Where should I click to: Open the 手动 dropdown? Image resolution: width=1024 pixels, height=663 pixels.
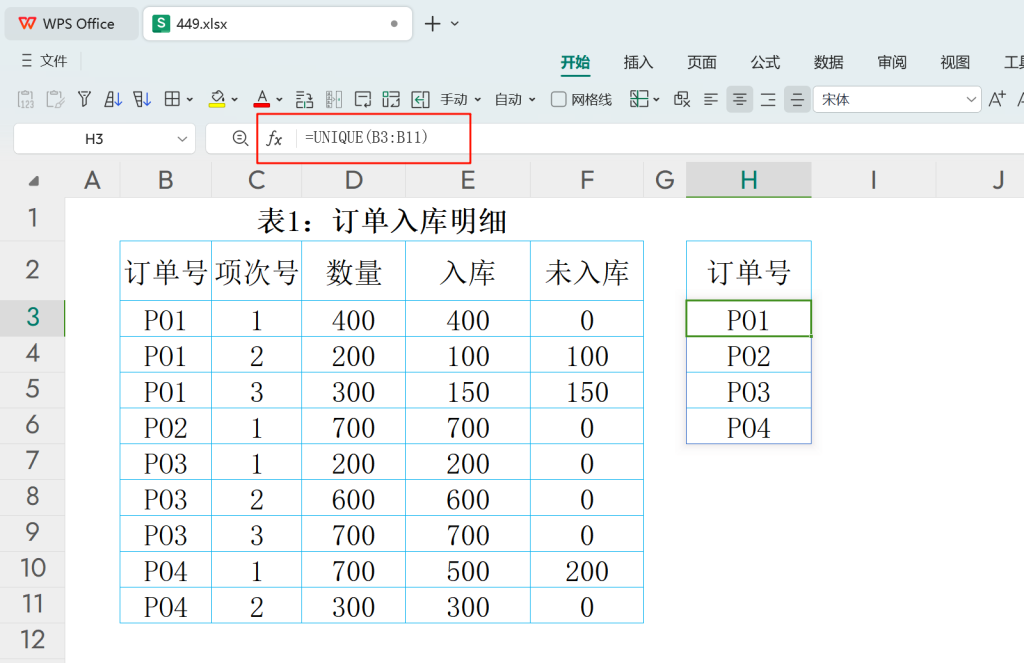coord(460,99)
